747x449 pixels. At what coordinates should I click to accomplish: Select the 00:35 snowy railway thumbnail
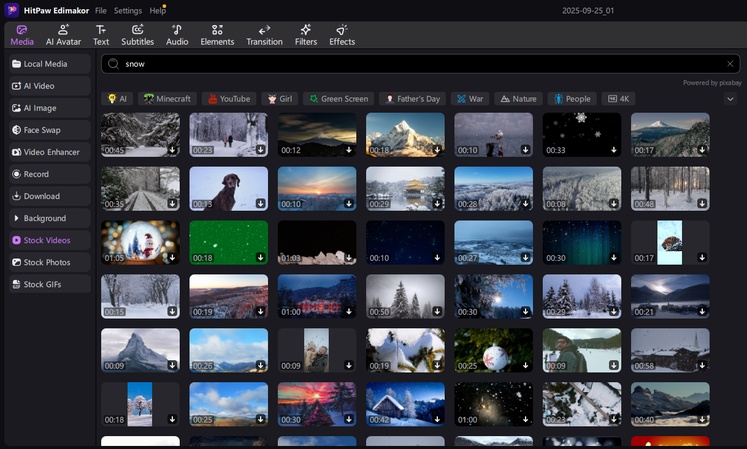[141, 189]
